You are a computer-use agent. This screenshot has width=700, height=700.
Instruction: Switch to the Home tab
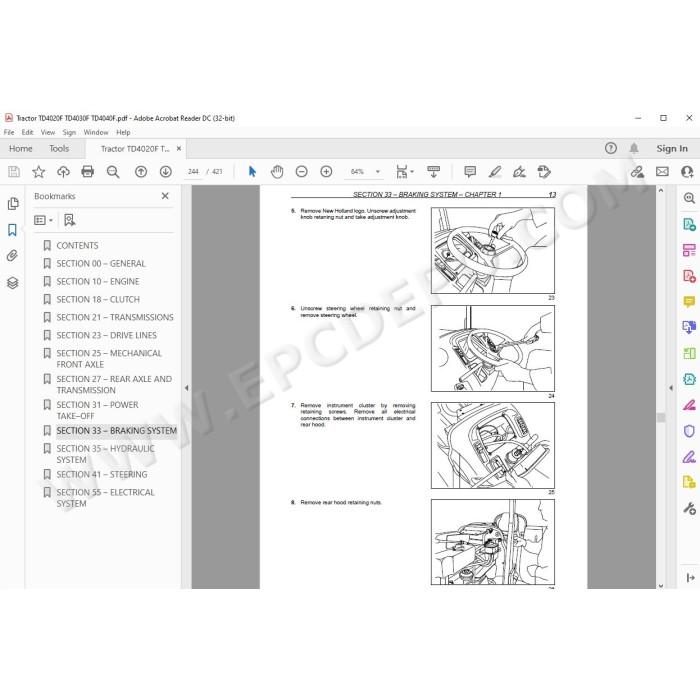[x=21, y=149]
